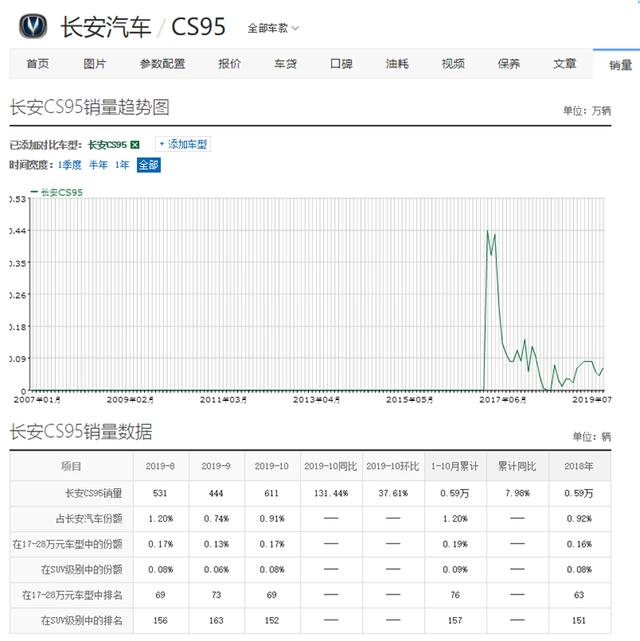Click the 2007年01月 axis label
Screen dimensions: 640x641
[37, 400]
